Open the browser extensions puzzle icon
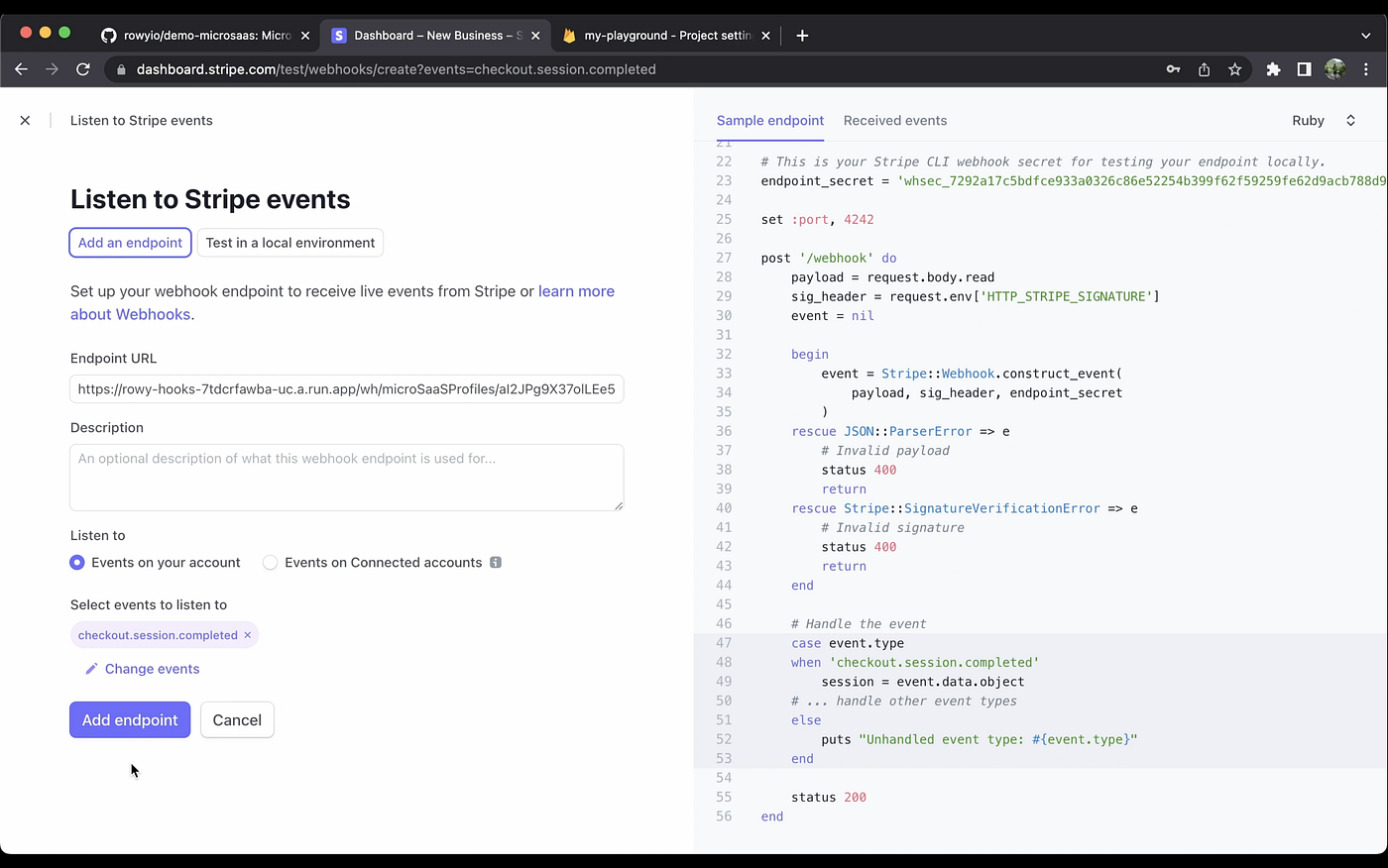Screen dimensions: 1388x868 1274,69
